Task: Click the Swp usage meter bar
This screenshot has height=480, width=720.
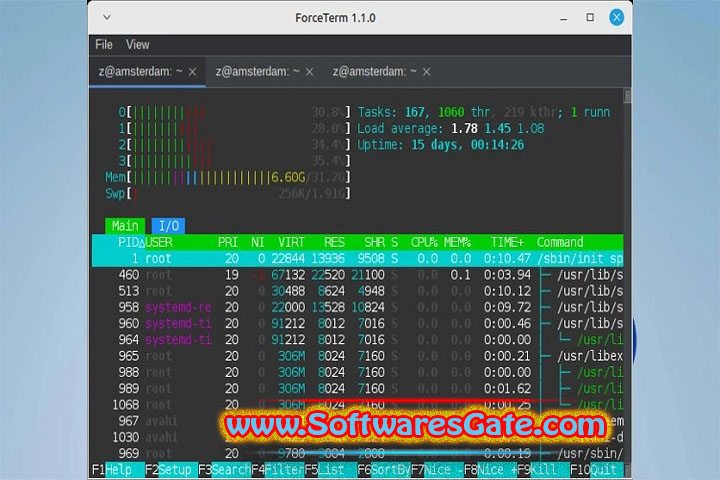Action: (x=228, y=194)
